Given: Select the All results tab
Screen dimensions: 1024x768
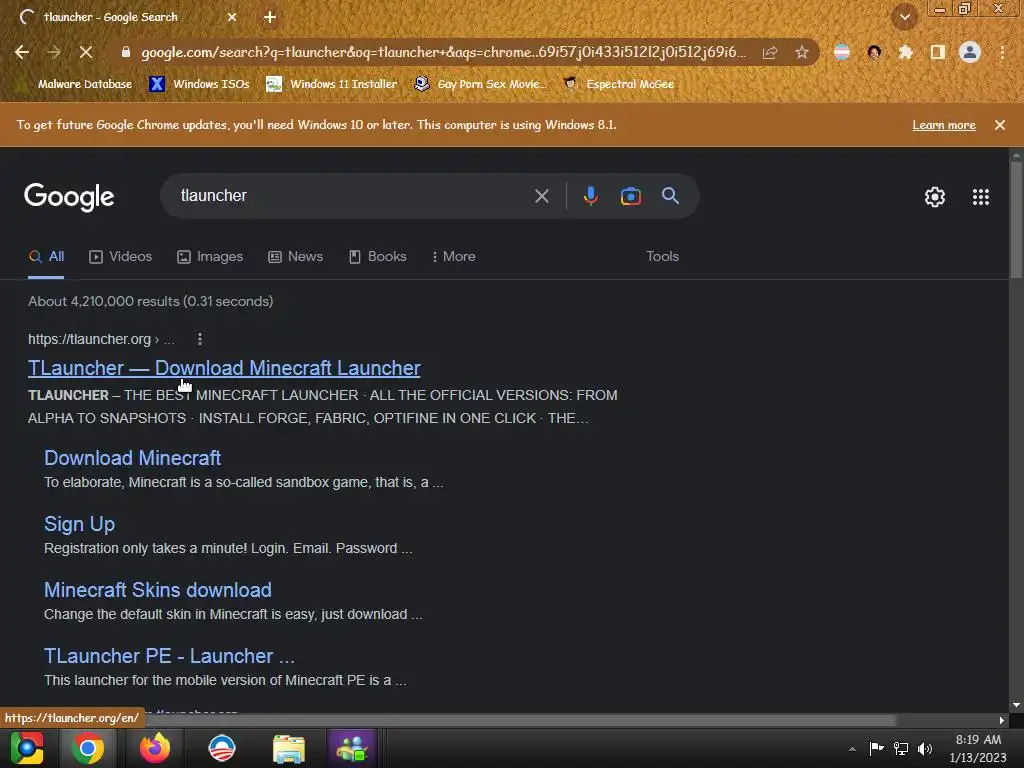Looking at the screenshot, I should click(x=46, y=257).
